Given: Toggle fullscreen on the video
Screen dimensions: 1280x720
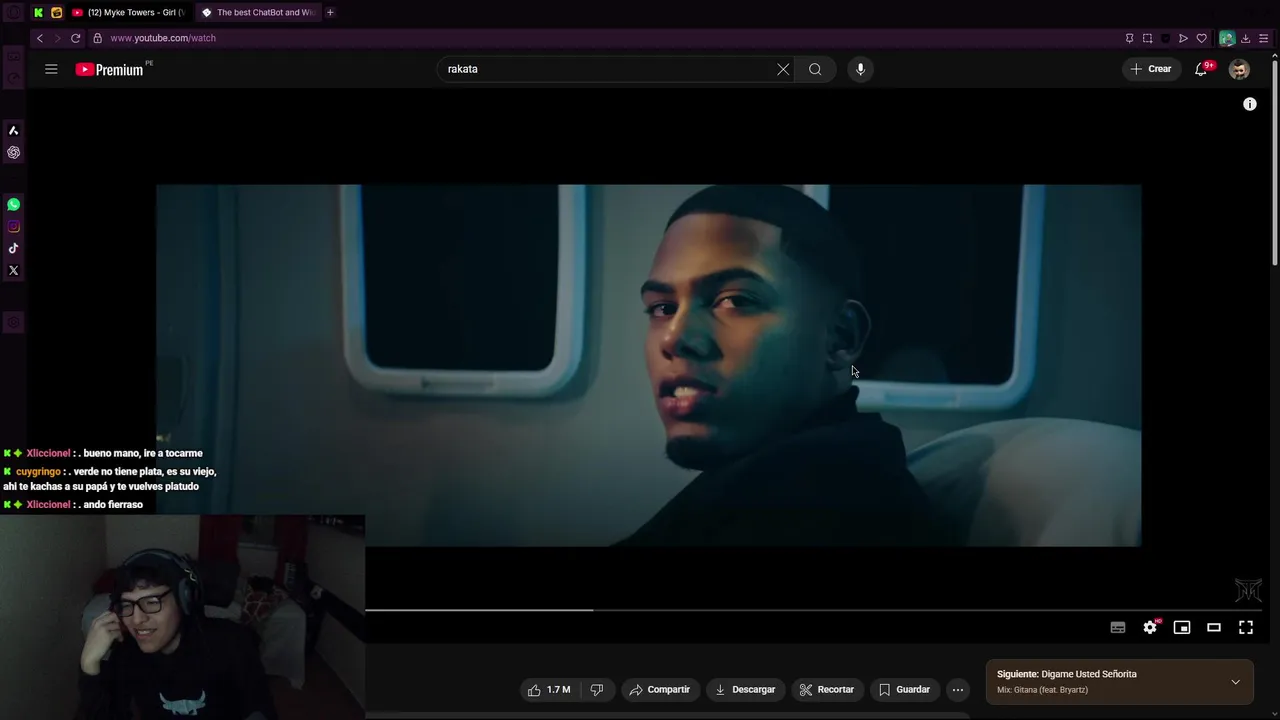Looking at the screenshot, I should tap(1246, 627).
